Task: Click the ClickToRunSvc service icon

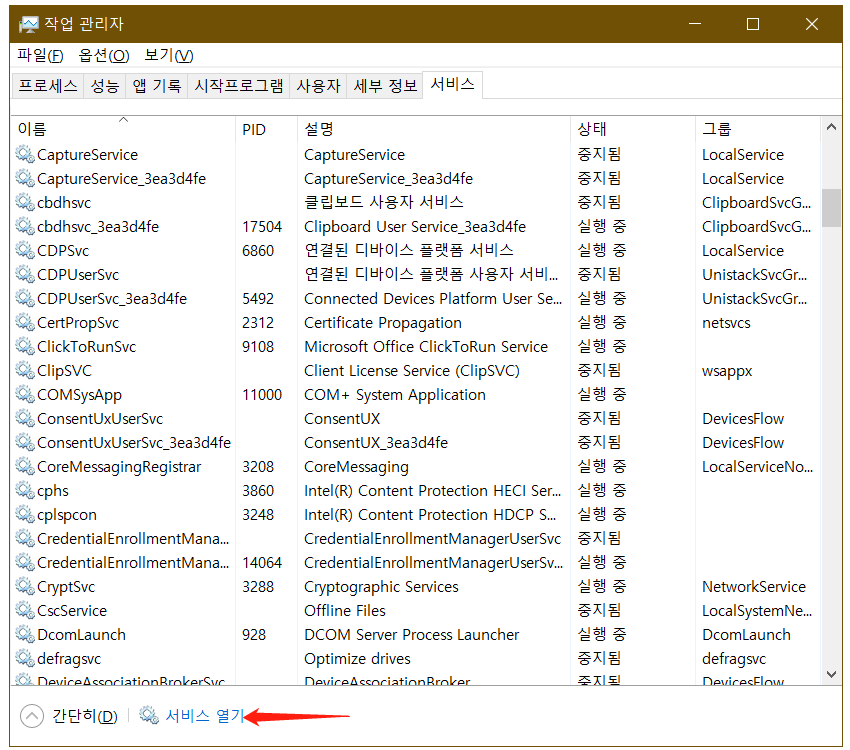Action: (24, 346)
